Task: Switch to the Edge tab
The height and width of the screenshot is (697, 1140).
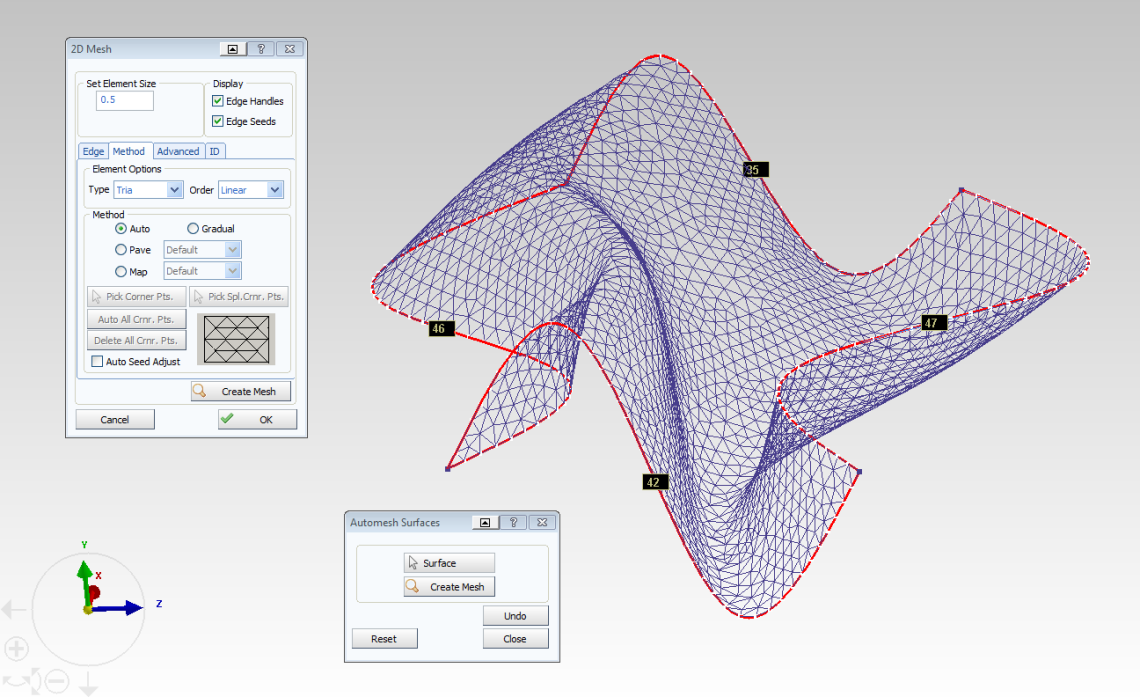Action: coord(93,151)
